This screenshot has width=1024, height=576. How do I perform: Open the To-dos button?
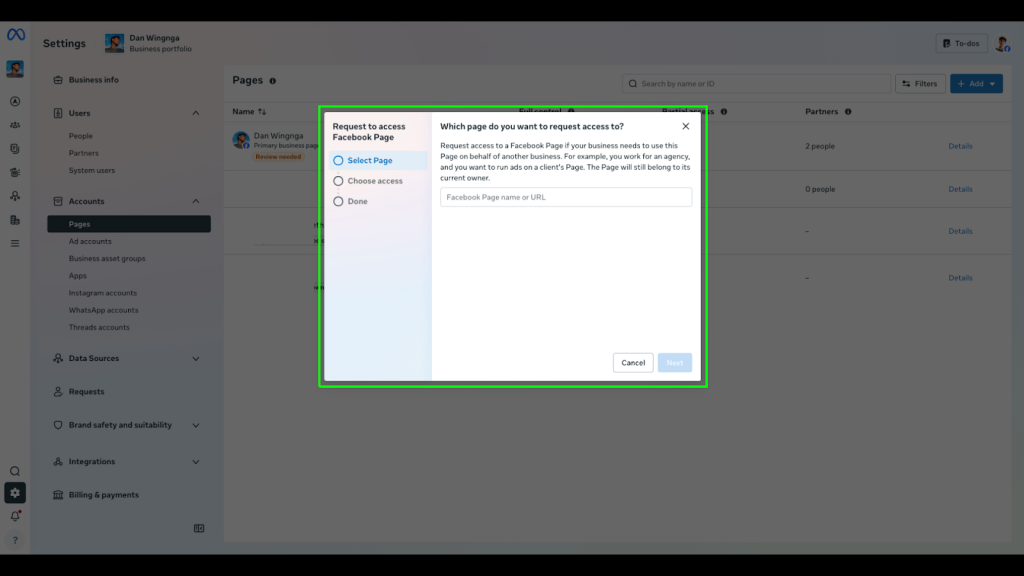coord(961,44)
